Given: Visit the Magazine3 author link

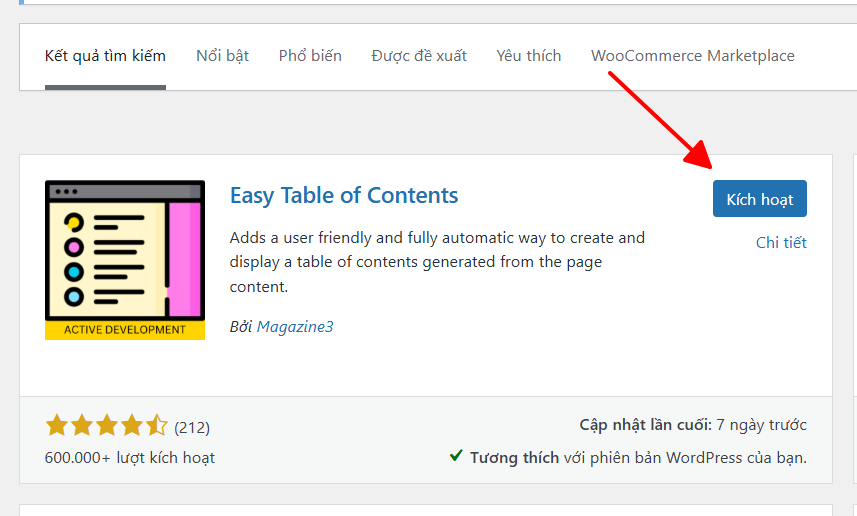Looking at the screenshot, I should pos(295,327).
